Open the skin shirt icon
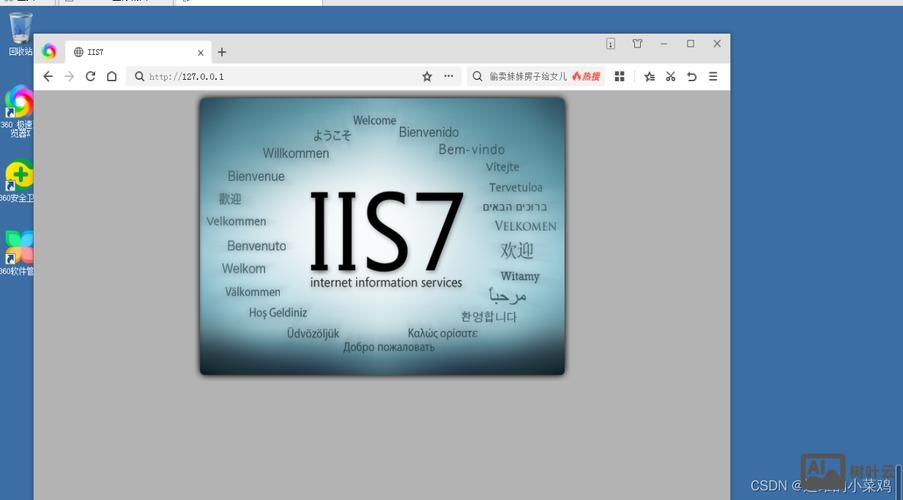903x500 pixels. click(637, 44)
